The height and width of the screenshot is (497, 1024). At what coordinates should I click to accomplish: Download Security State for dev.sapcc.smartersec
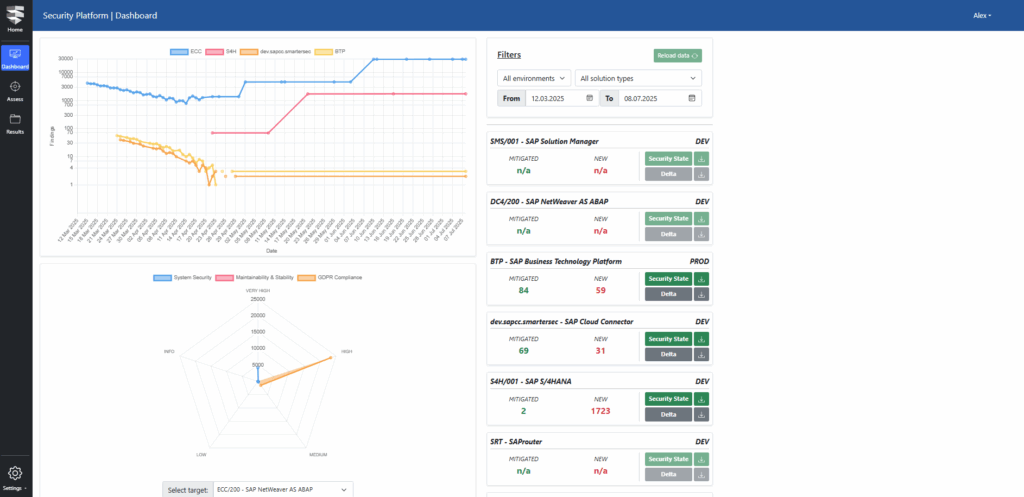701,339
